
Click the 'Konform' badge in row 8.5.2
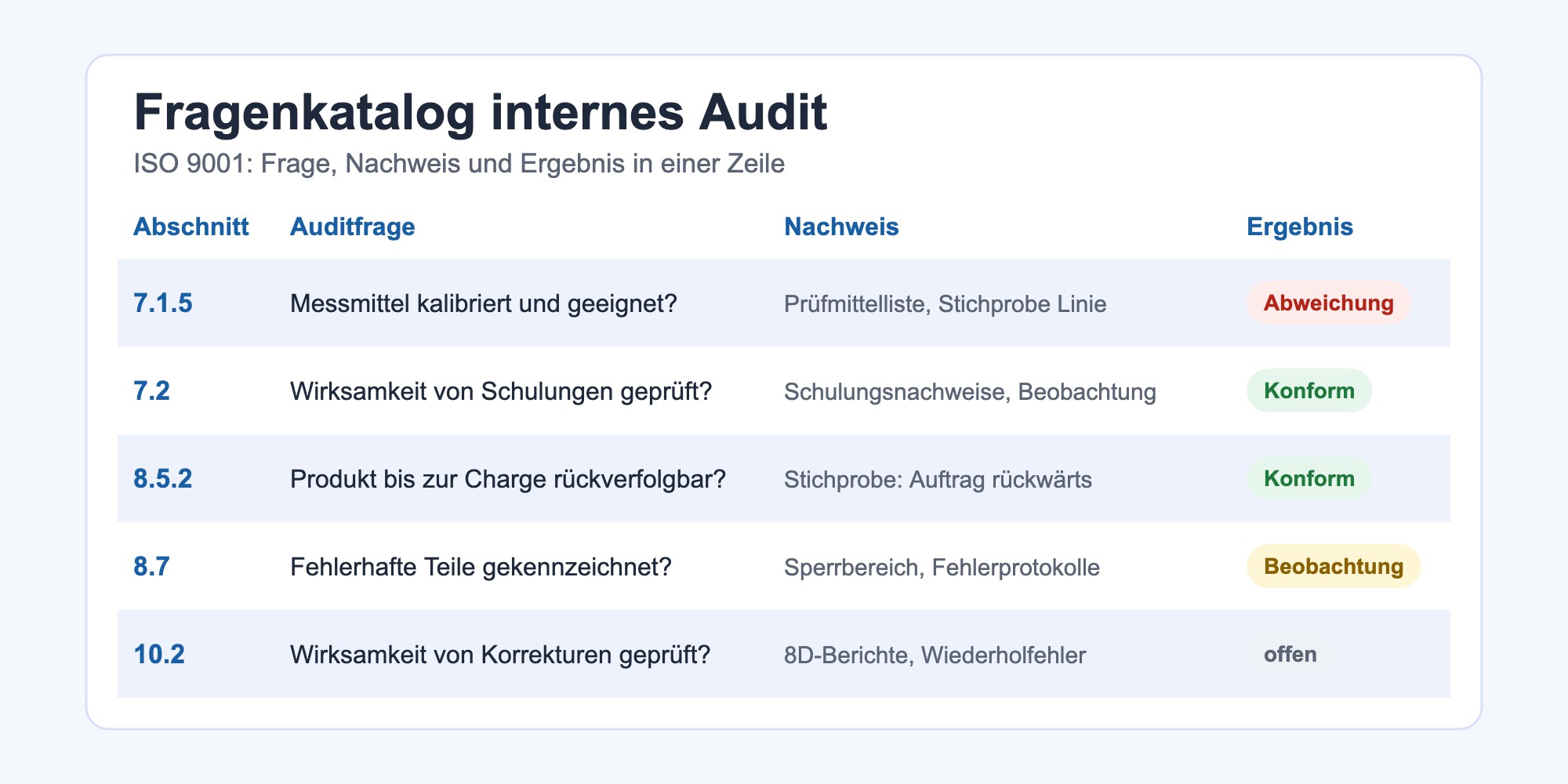click(1309, 478)
